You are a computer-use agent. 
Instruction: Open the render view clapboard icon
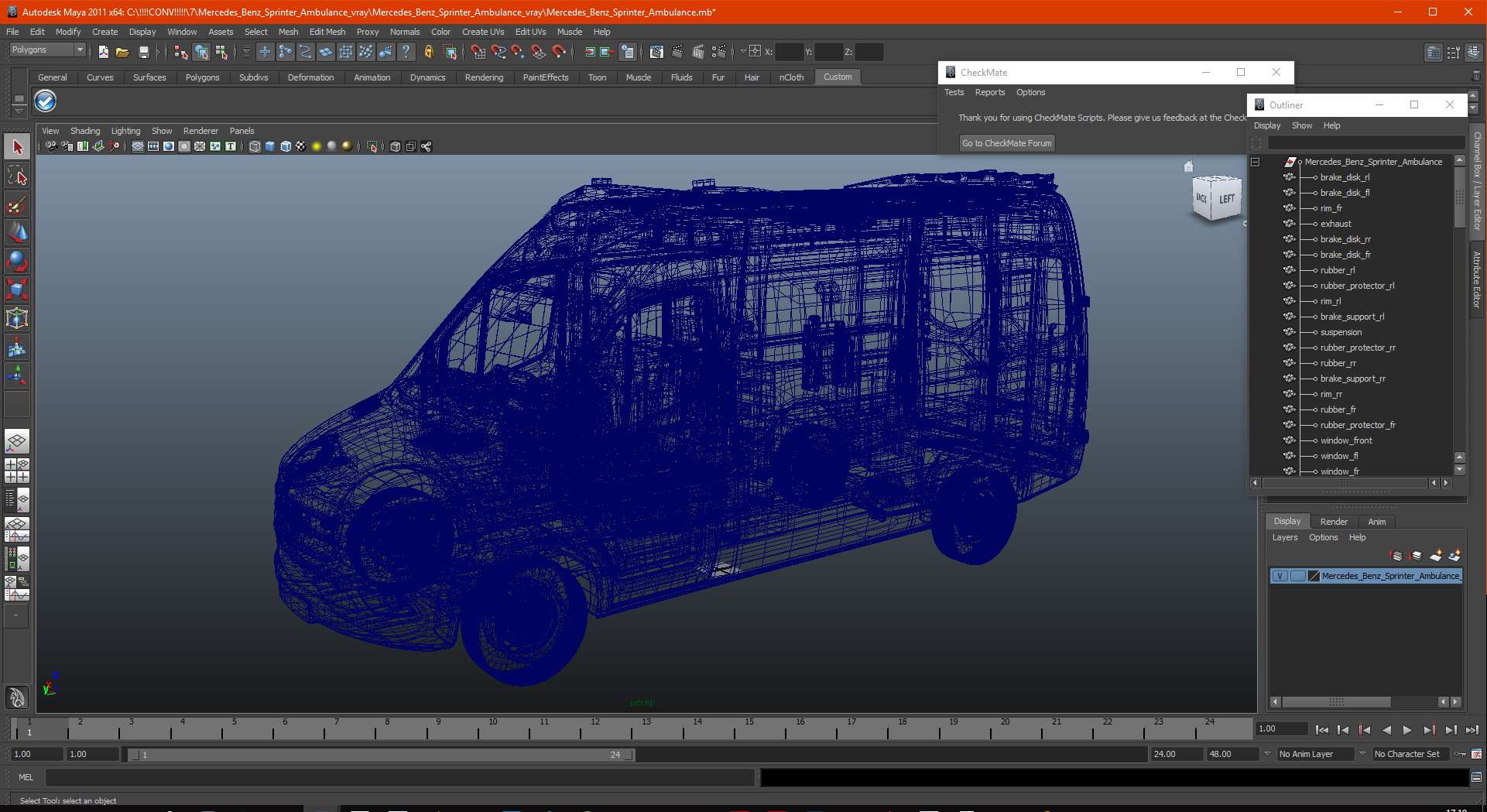click(656, 52)
